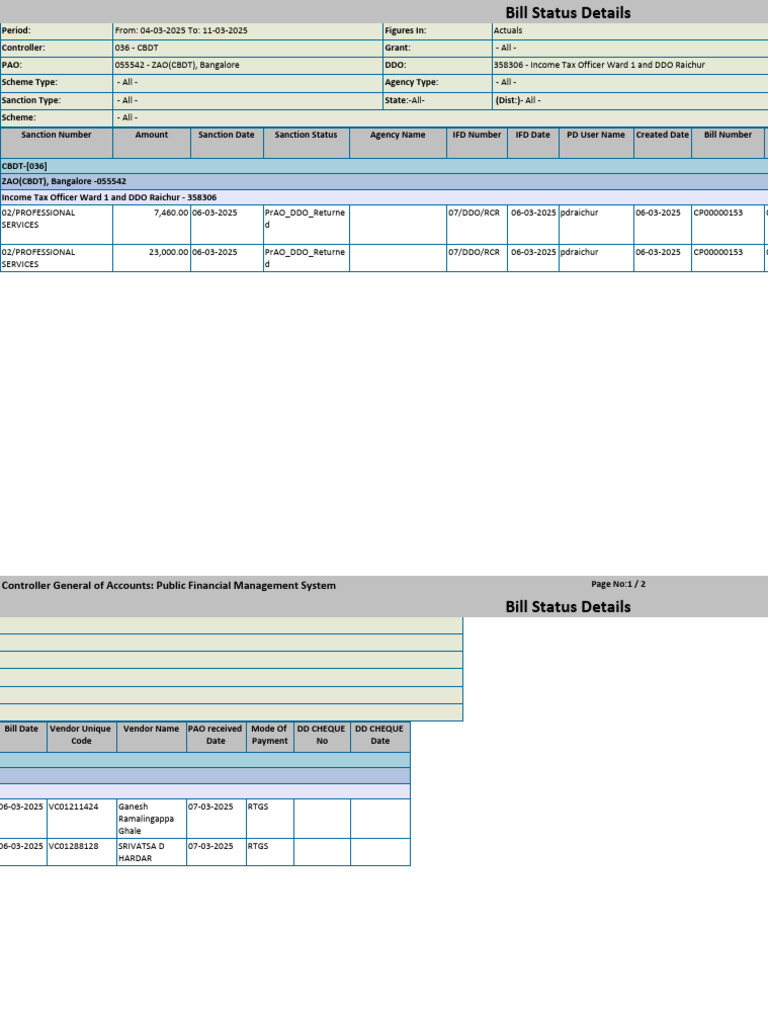The width and height of the screenshot is (768, 1024).
Task: Select the '055542 - ZAO(CBDT), Bangalore' value
Action: point(177,65)
